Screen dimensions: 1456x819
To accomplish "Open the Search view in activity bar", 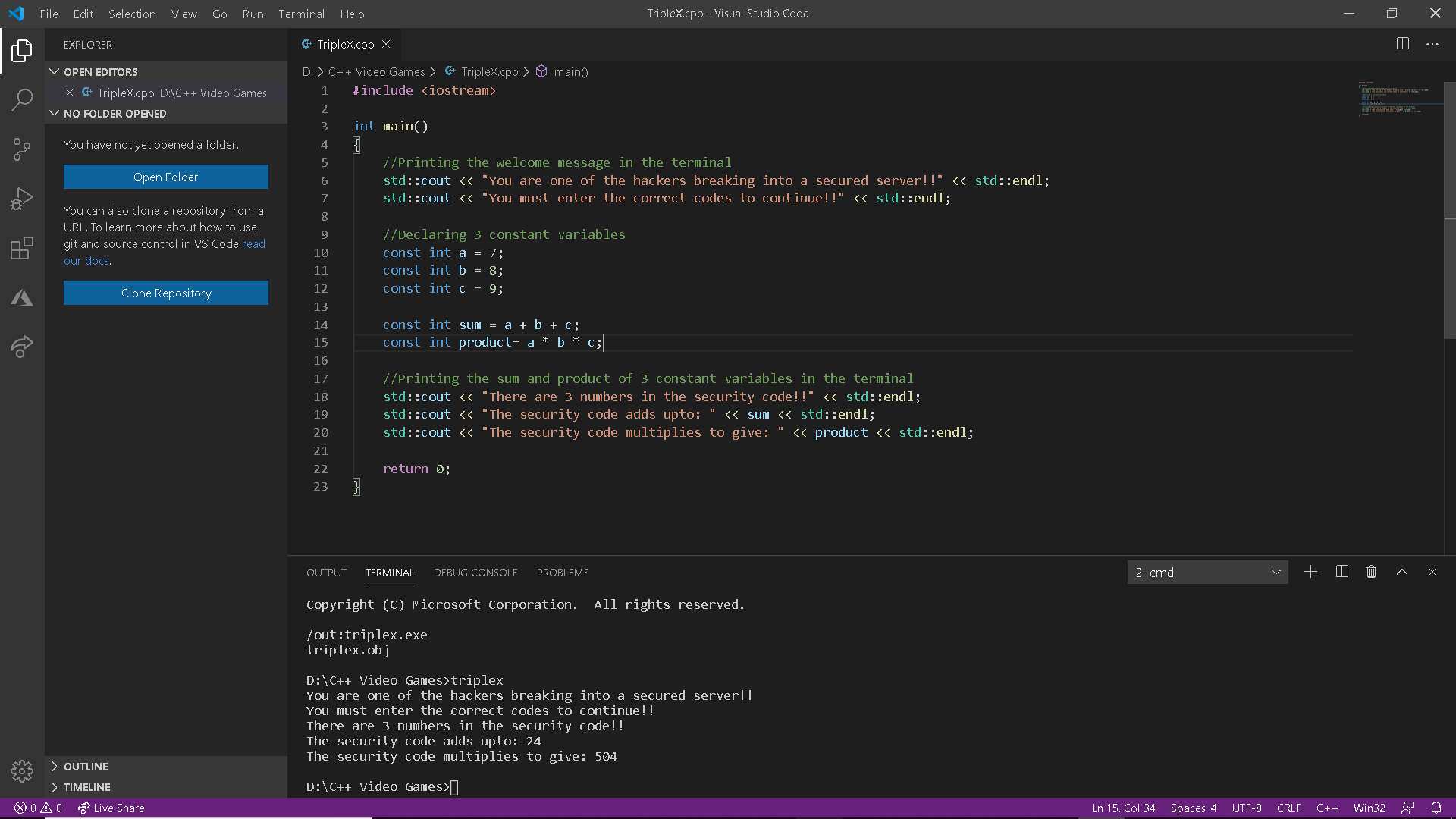I will pos(22,99).
